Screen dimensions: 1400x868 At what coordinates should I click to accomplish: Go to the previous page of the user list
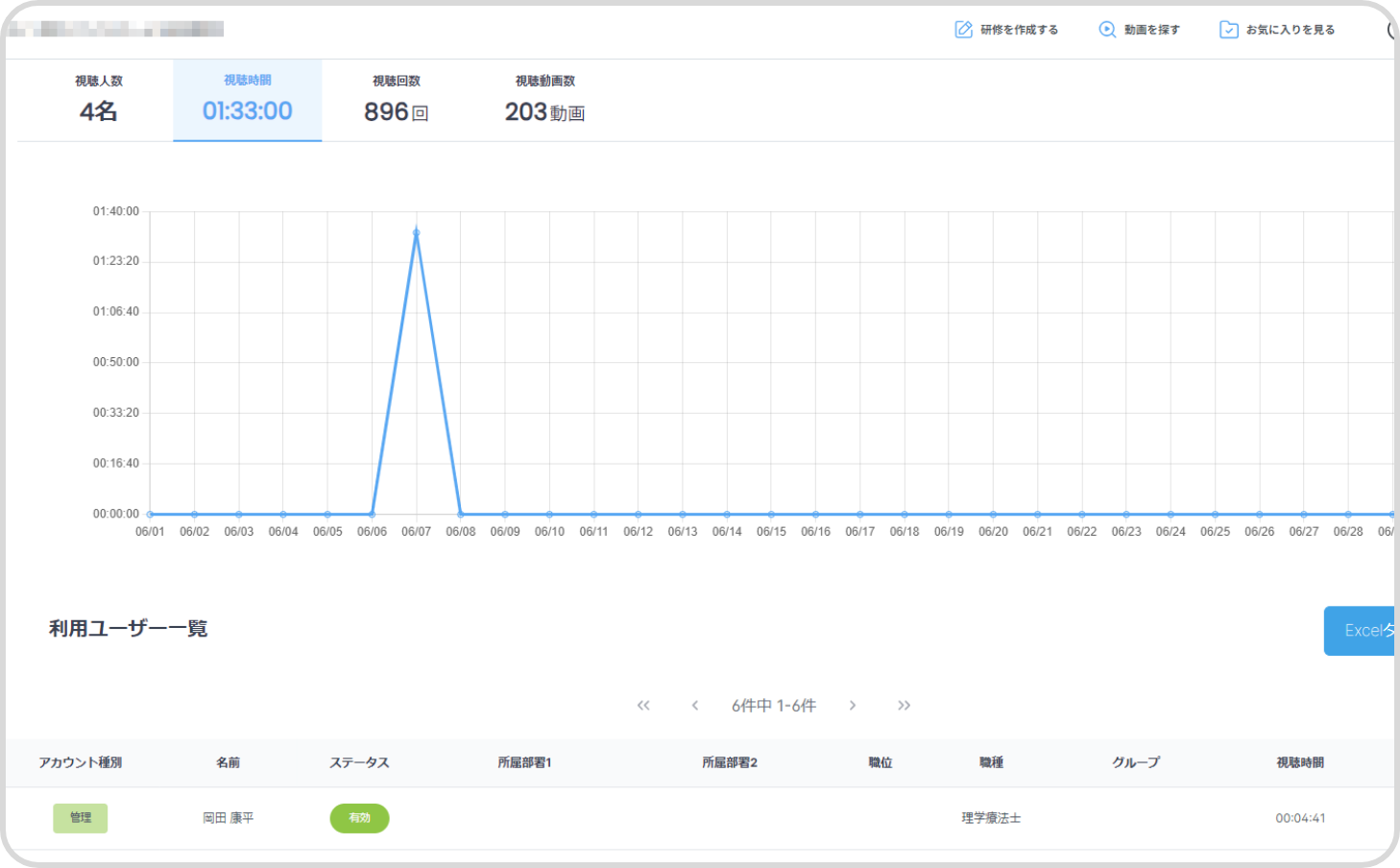pyautogui.click(x=695, y=706)
